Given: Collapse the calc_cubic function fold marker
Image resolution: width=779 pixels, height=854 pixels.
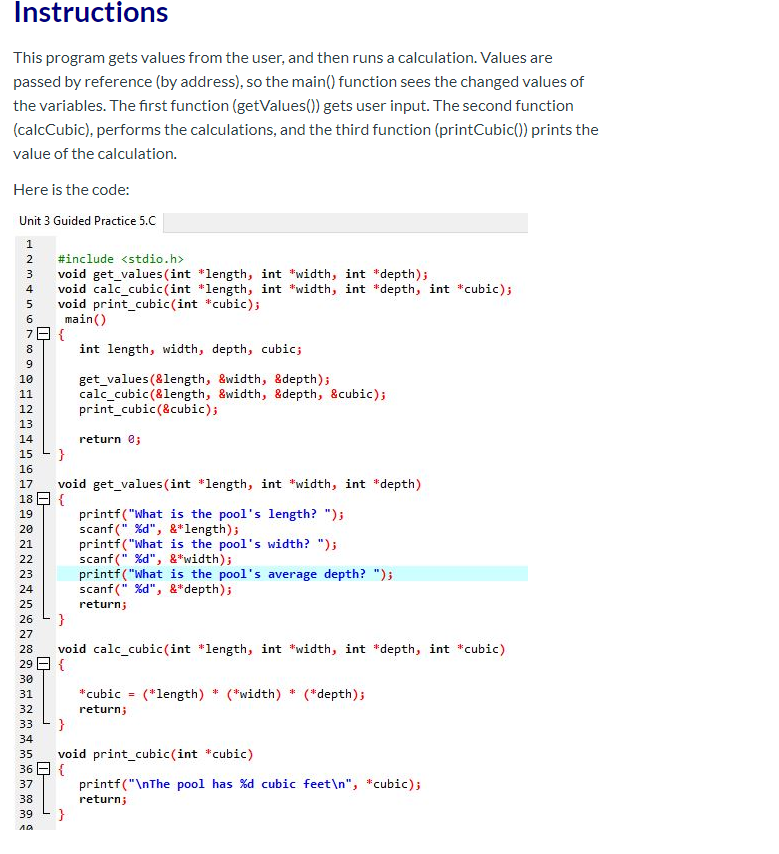Looking at the screenshot, I should pyautogui.click(x=43, y=664).
